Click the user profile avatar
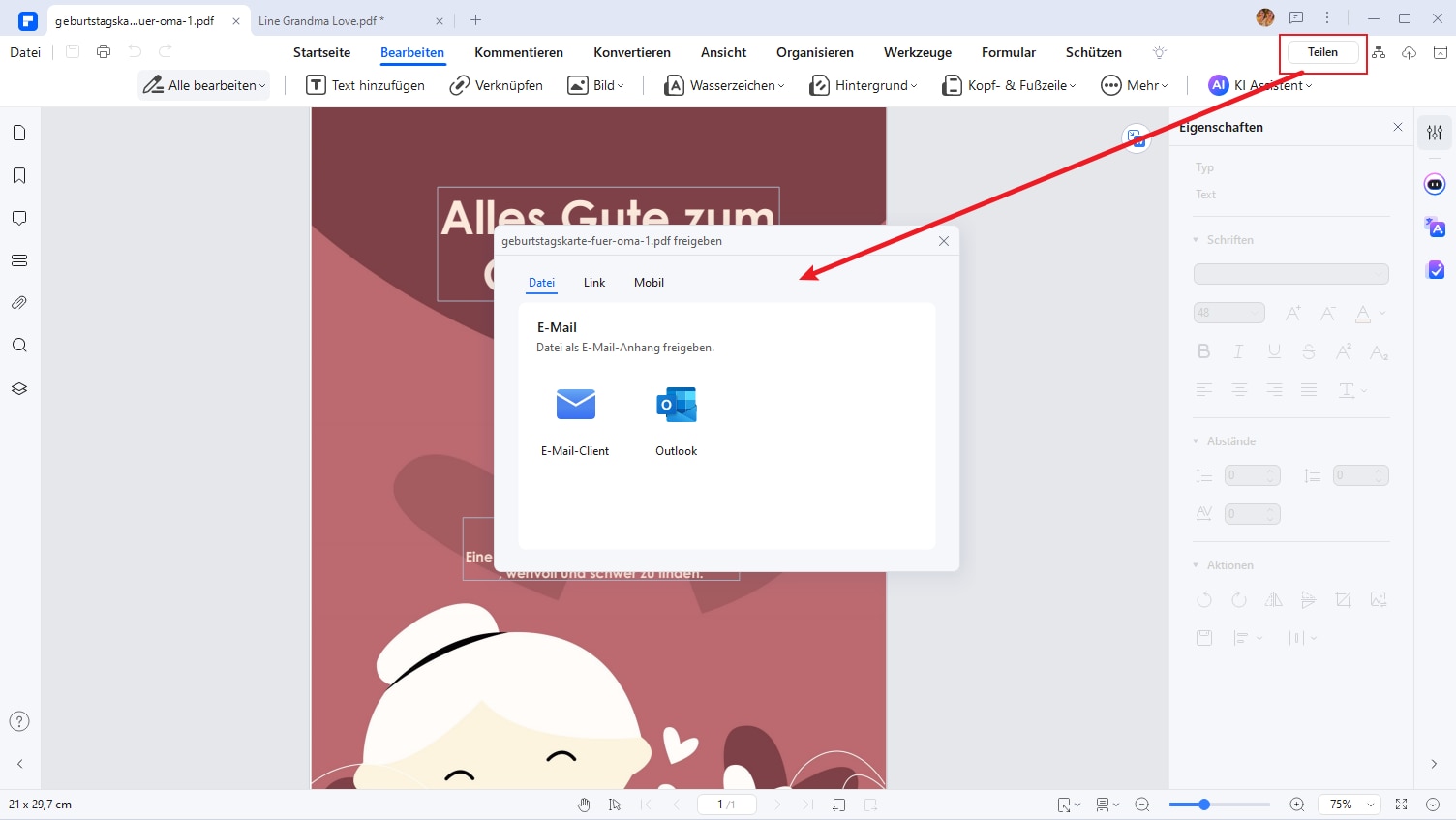The image size is (1456, 820). tap(1265, 17)
